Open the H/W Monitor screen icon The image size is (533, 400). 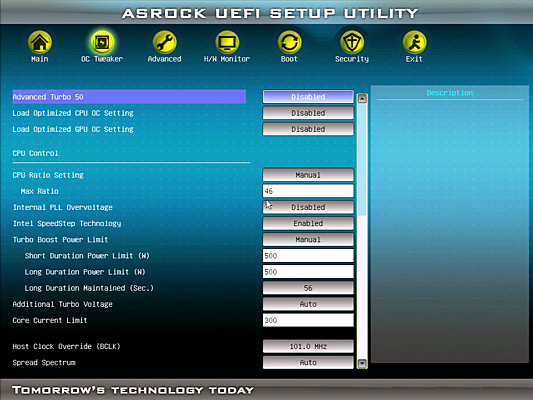(227, 42)
